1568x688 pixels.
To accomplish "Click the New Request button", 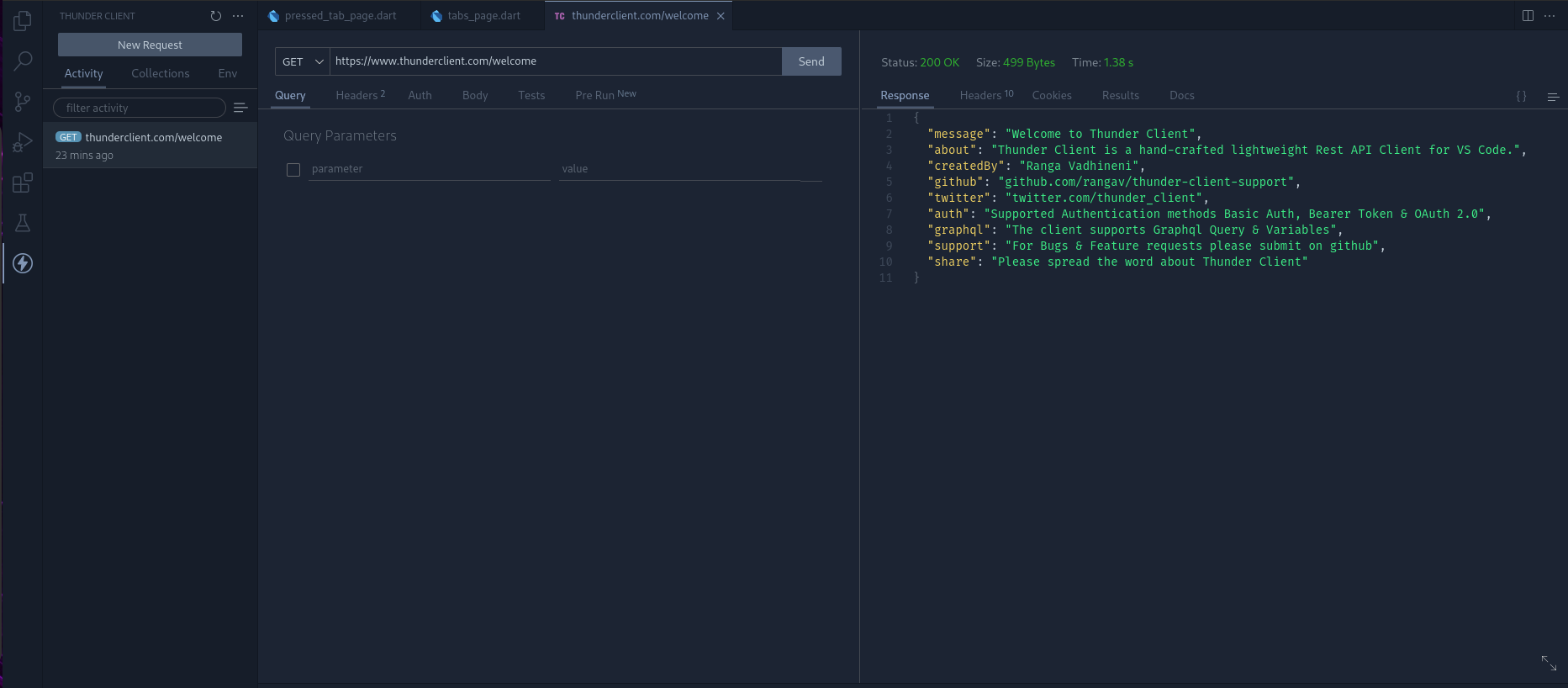I will coord(150,45).
